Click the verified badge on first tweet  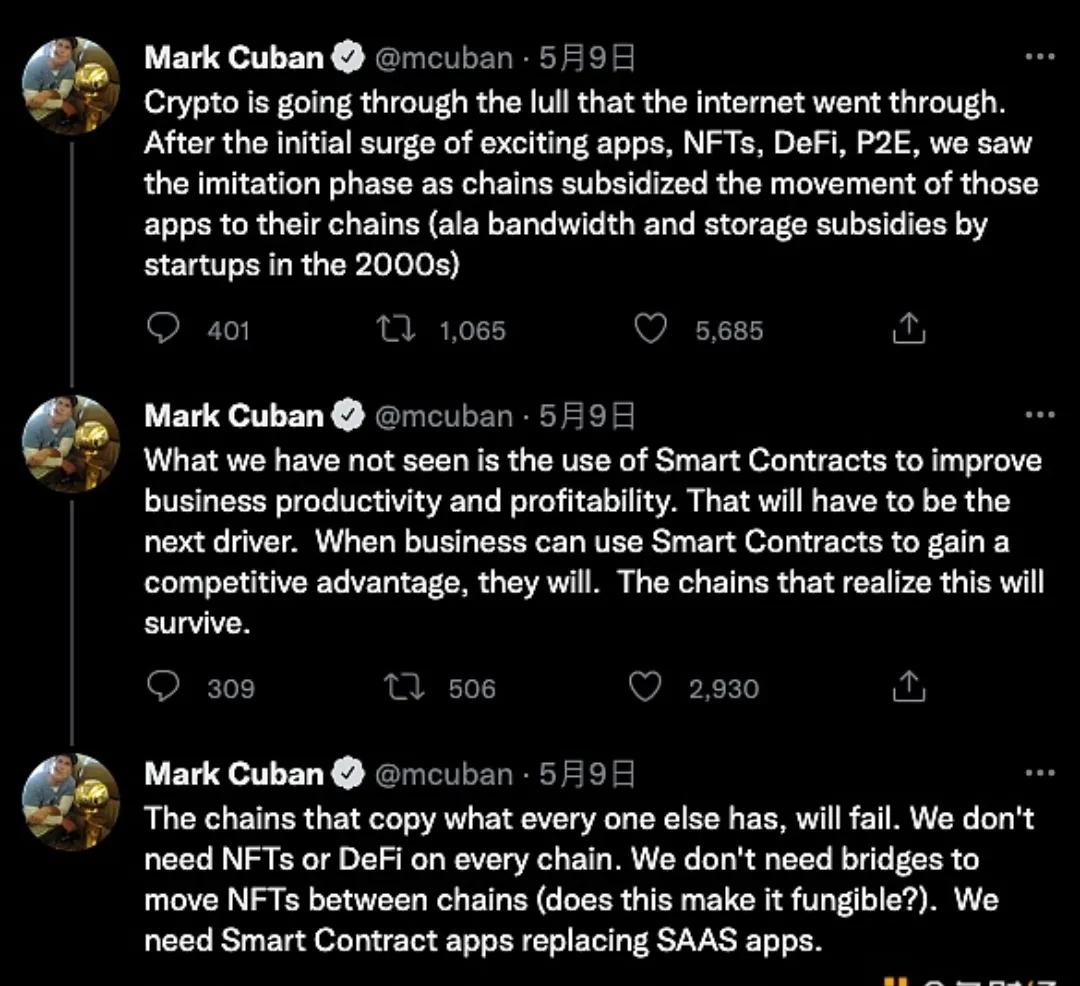point(347,58)
